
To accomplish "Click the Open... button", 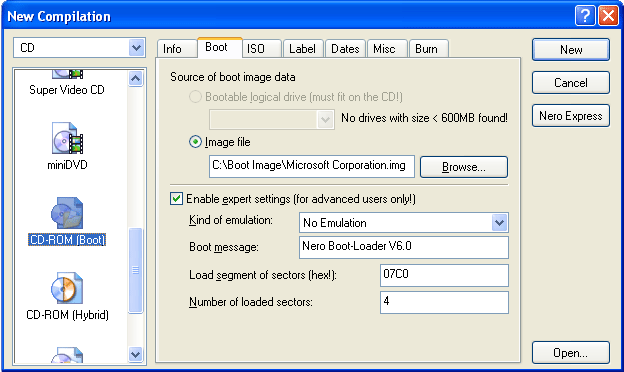I will 571,353.
